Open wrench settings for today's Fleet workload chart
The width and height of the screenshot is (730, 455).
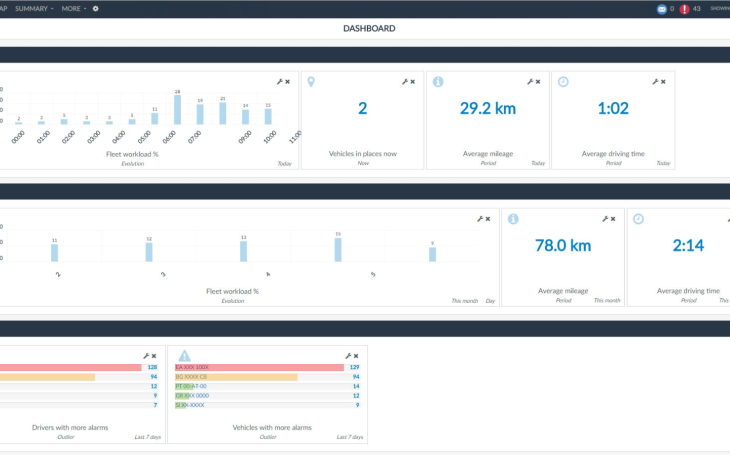click(x=279, y=82)
